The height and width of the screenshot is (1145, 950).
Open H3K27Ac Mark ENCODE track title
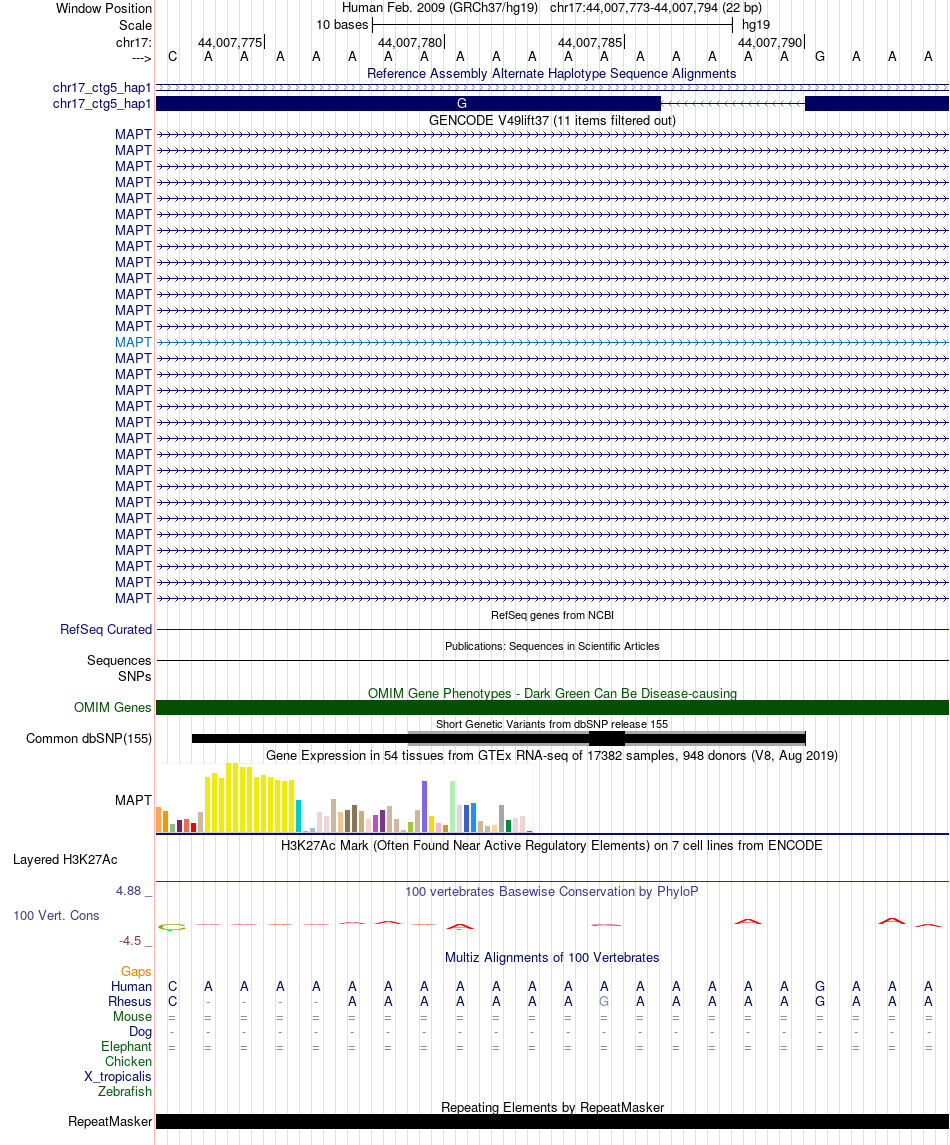[x=551, y=846]
